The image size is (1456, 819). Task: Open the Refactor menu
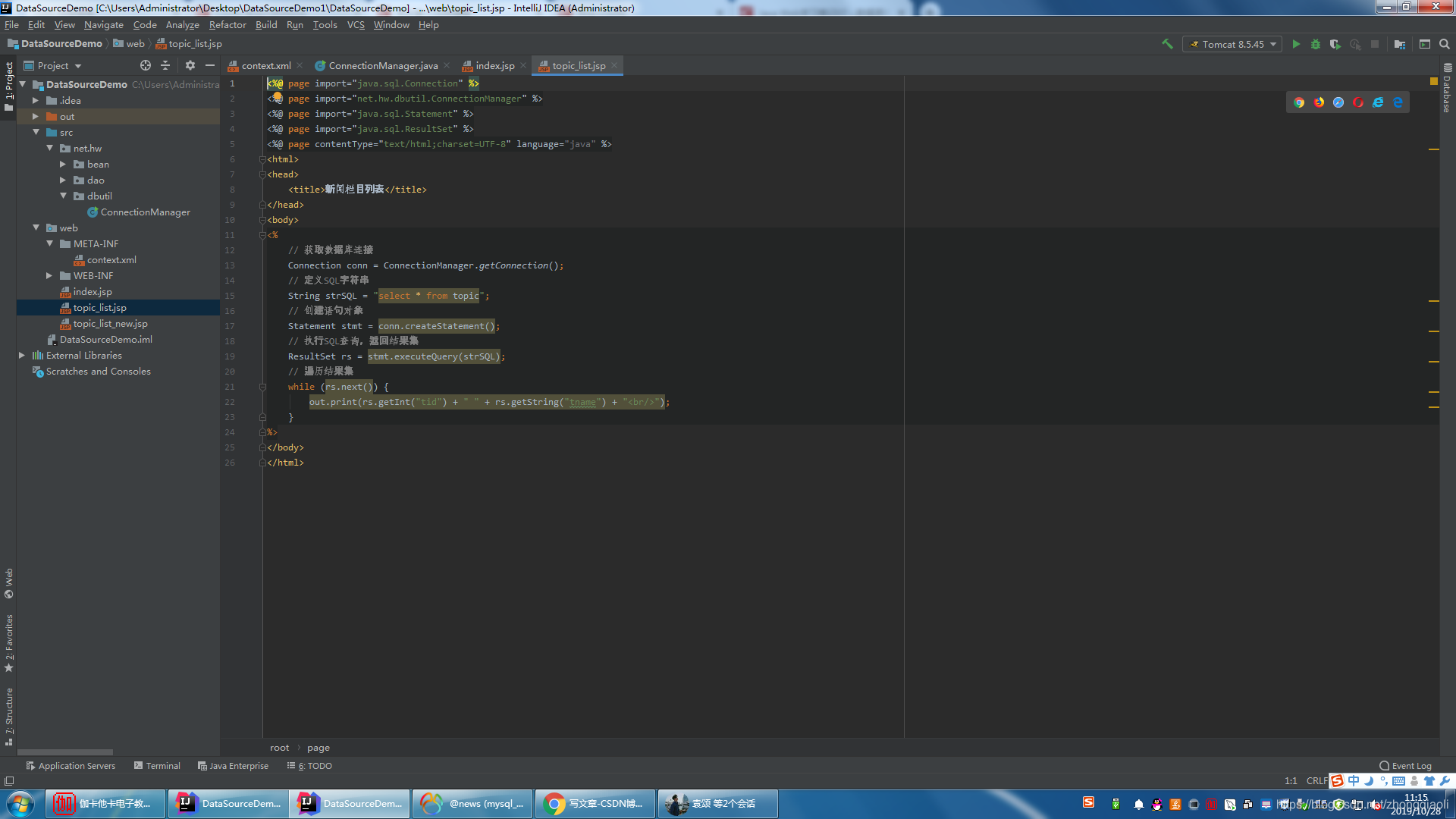(227, 25)
